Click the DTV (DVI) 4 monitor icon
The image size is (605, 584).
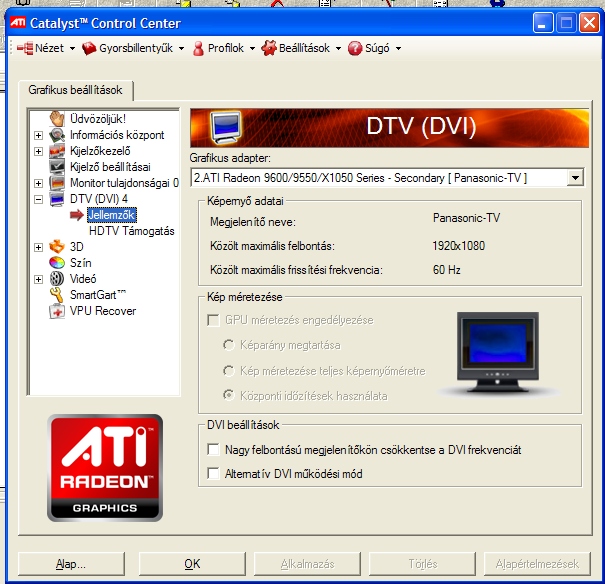57,199
